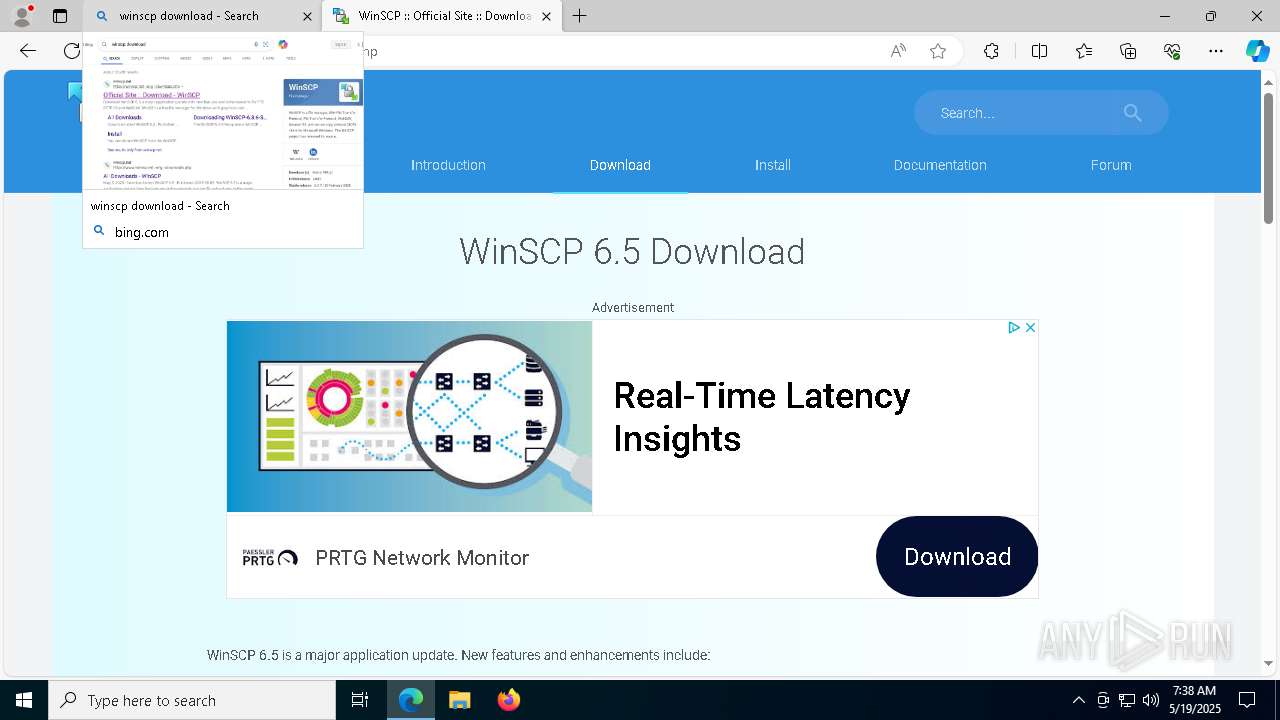The height and width of the screenshot is (720, 1280).
Task: Click the PRTG Network Monitor ad text
Action: (x=422, y=558)
